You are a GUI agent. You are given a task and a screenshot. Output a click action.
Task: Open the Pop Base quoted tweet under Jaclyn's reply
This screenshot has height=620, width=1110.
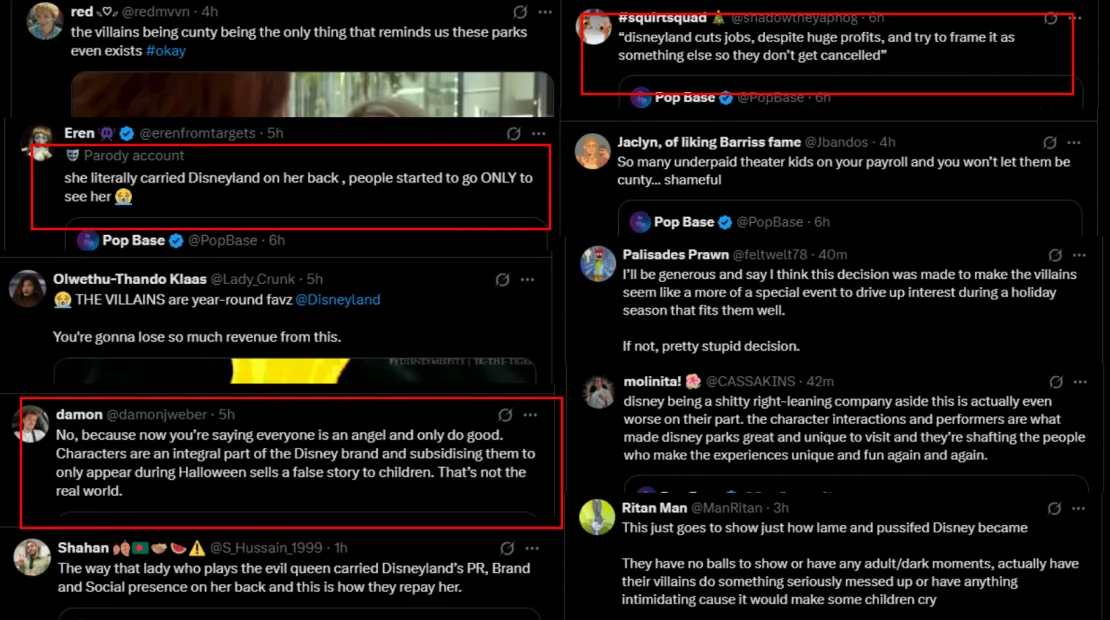[x=848, y=221]
